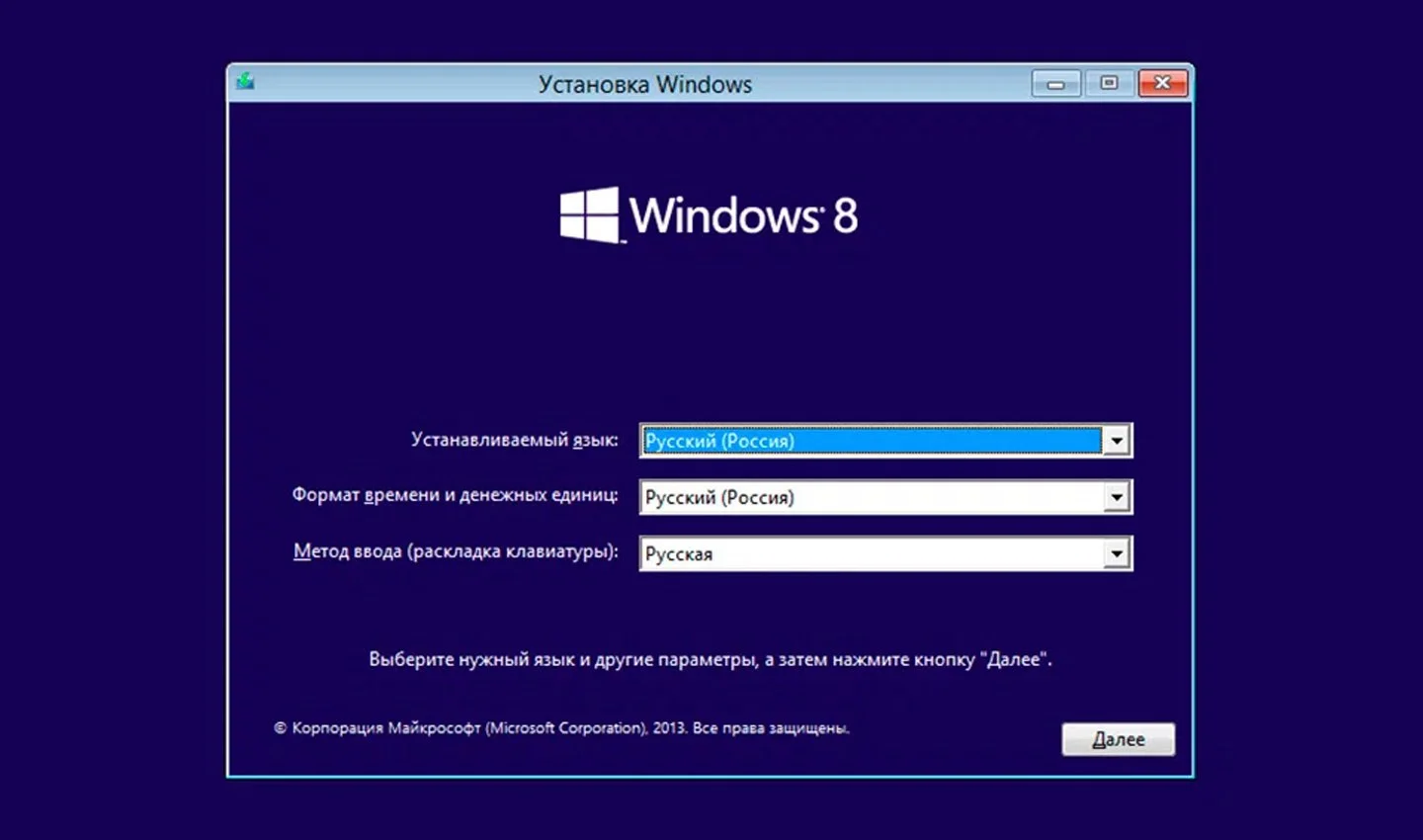Maximize the Установка Windows window
The image size is (1423, 840).
[1109, 83]
